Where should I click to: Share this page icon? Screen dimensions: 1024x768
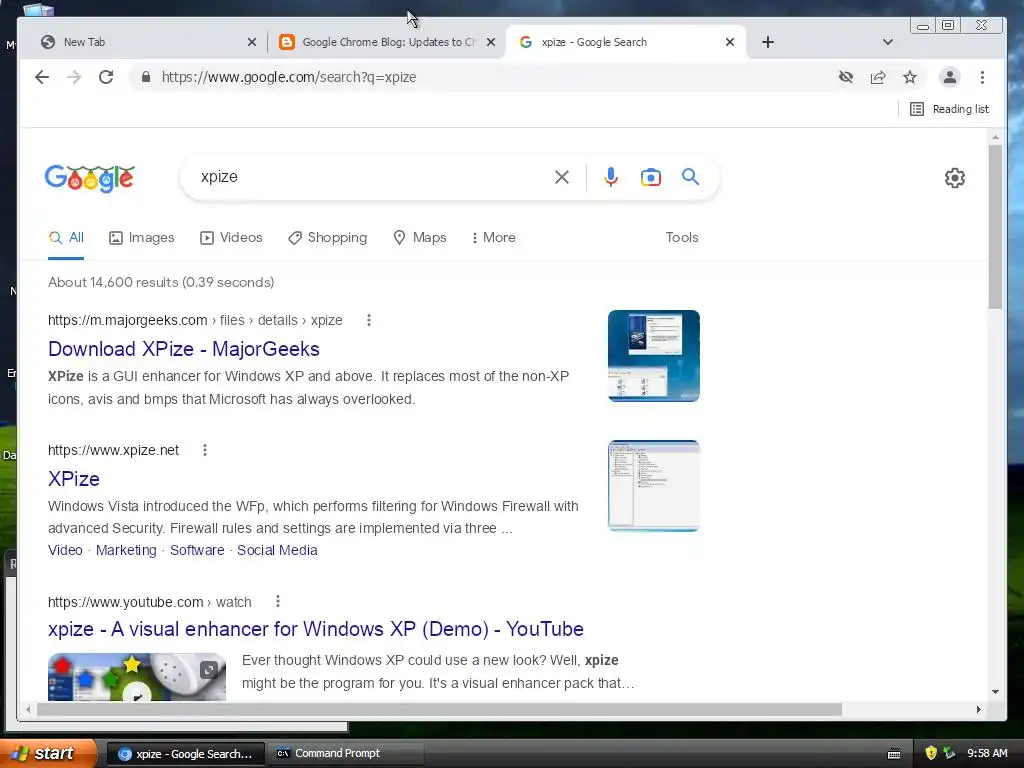pos(878,77)
